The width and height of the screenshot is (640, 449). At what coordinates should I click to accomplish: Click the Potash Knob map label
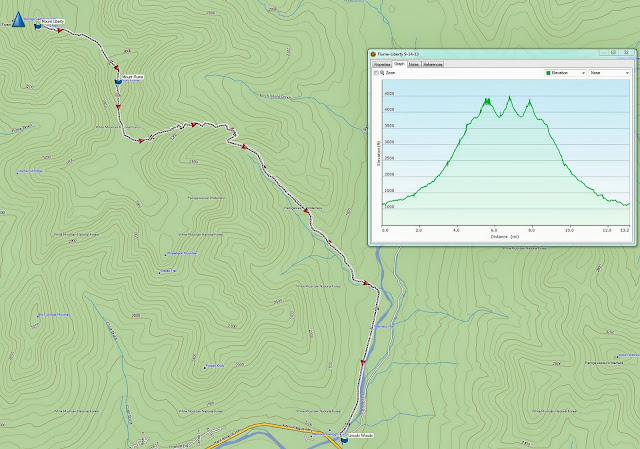[215, 366]
